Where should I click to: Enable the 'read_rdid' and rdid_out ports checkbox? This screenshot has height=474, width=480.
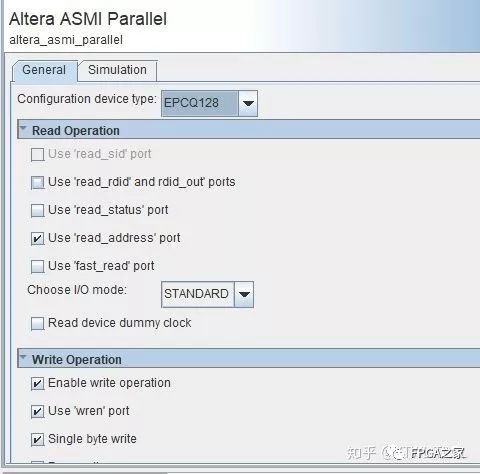click(x=37, y=183)
